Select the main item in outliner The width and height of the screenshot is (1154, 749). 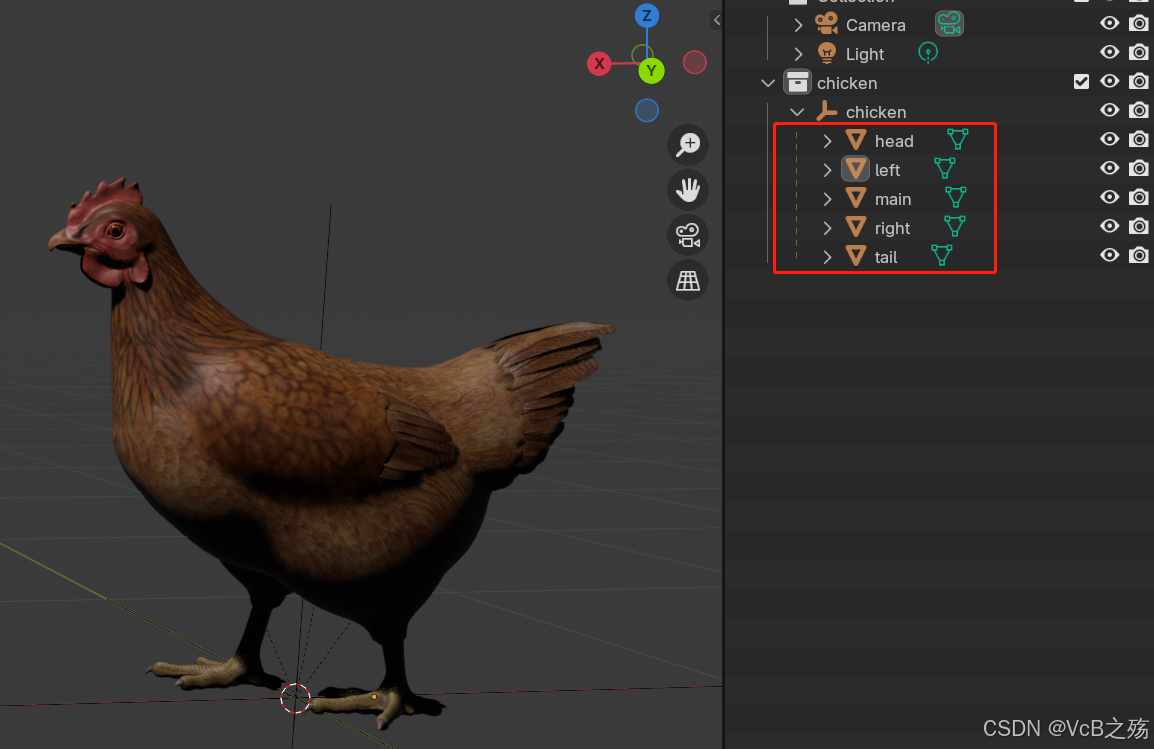(893, 199)
